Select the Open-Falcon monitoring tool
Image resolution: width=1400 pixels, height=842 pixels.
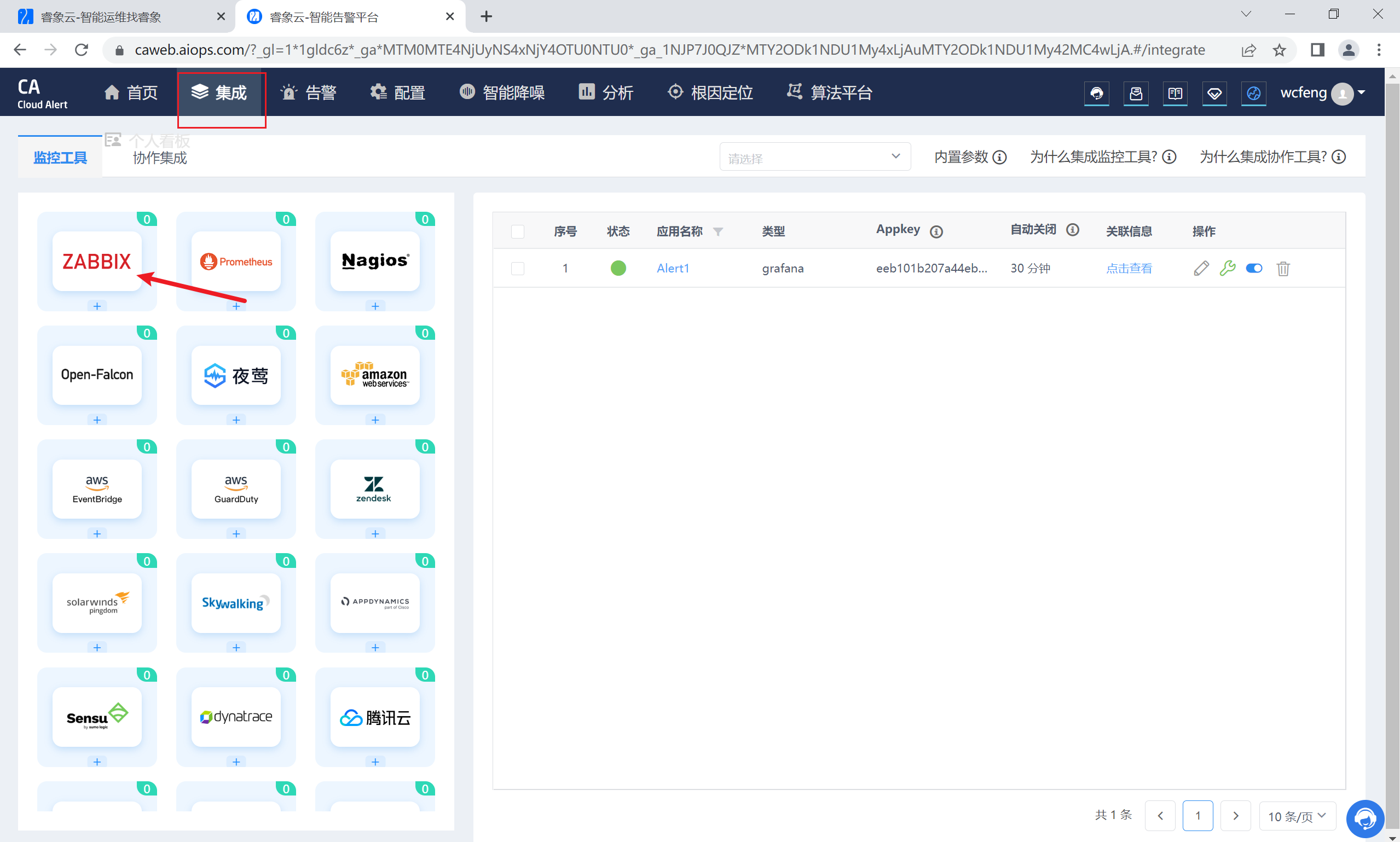(96, 375)
